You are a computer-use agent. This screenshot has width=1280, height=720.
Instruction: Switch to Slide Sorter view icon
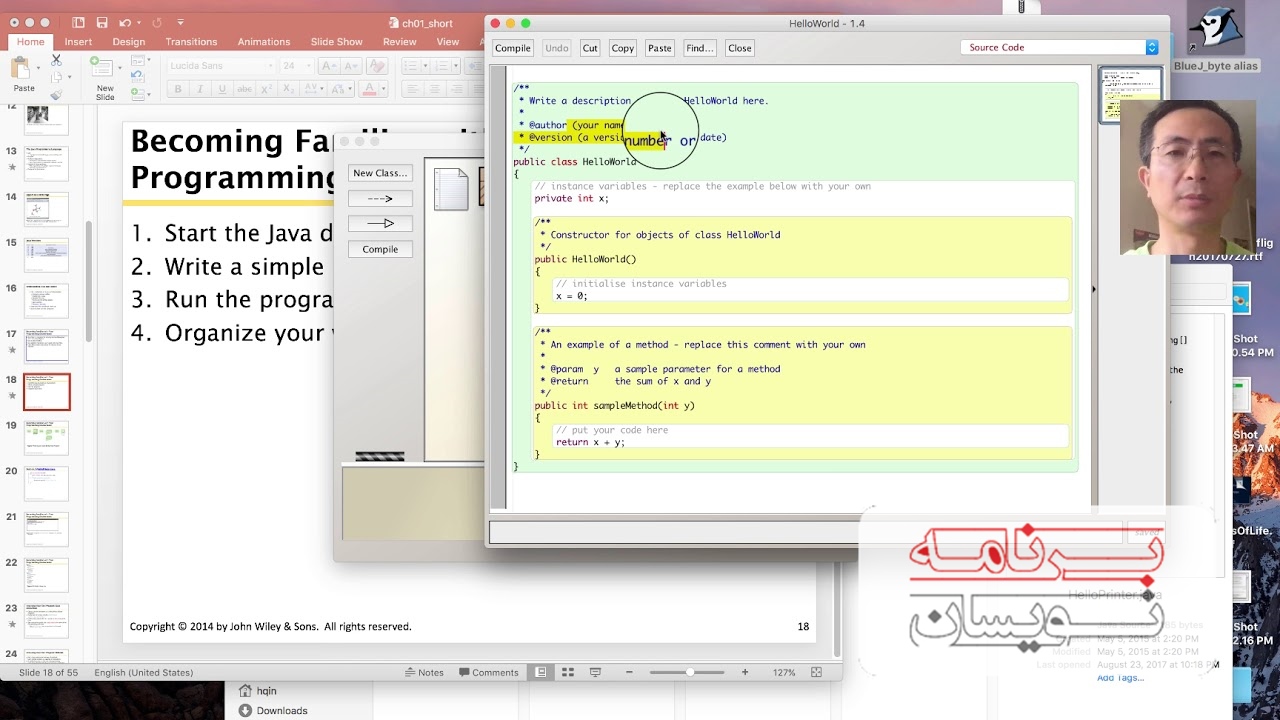(568, 672)
